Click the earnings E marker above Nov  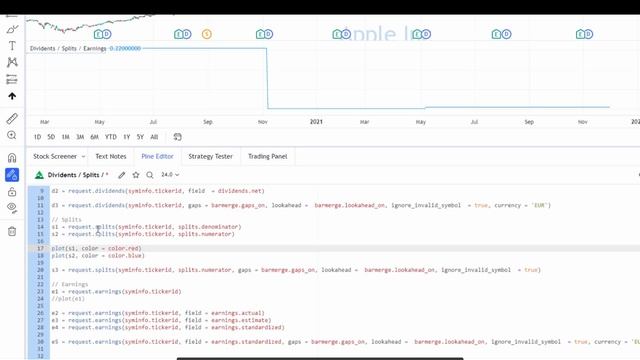click(260, 34)
